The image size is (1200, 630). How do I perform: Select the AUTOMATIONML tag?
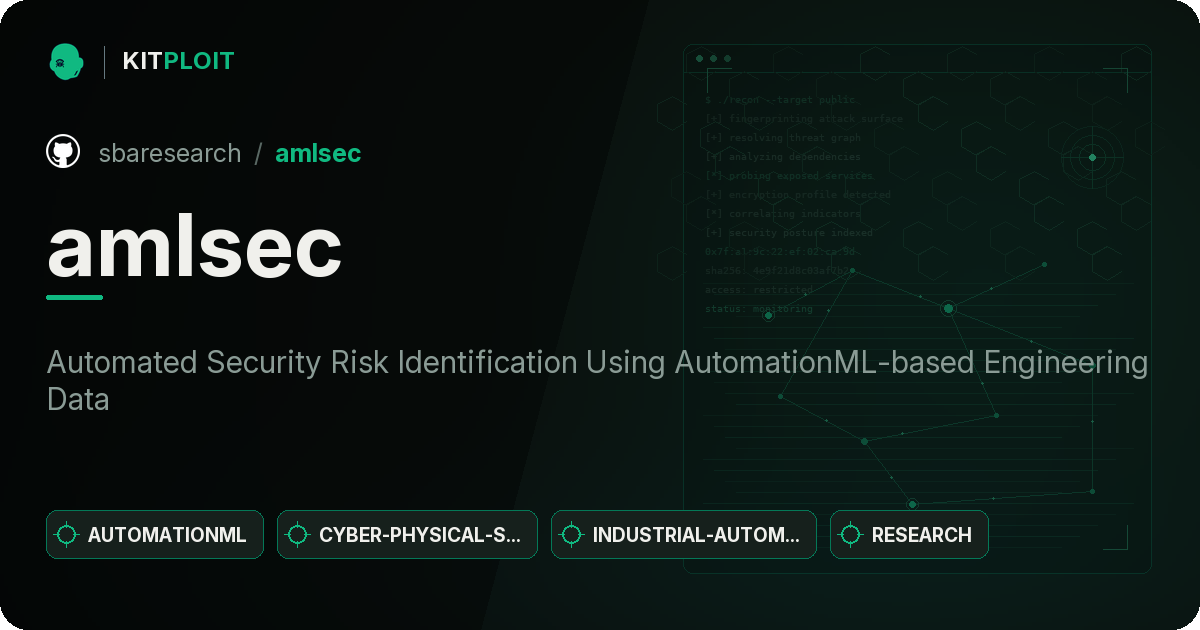(155, 535)
